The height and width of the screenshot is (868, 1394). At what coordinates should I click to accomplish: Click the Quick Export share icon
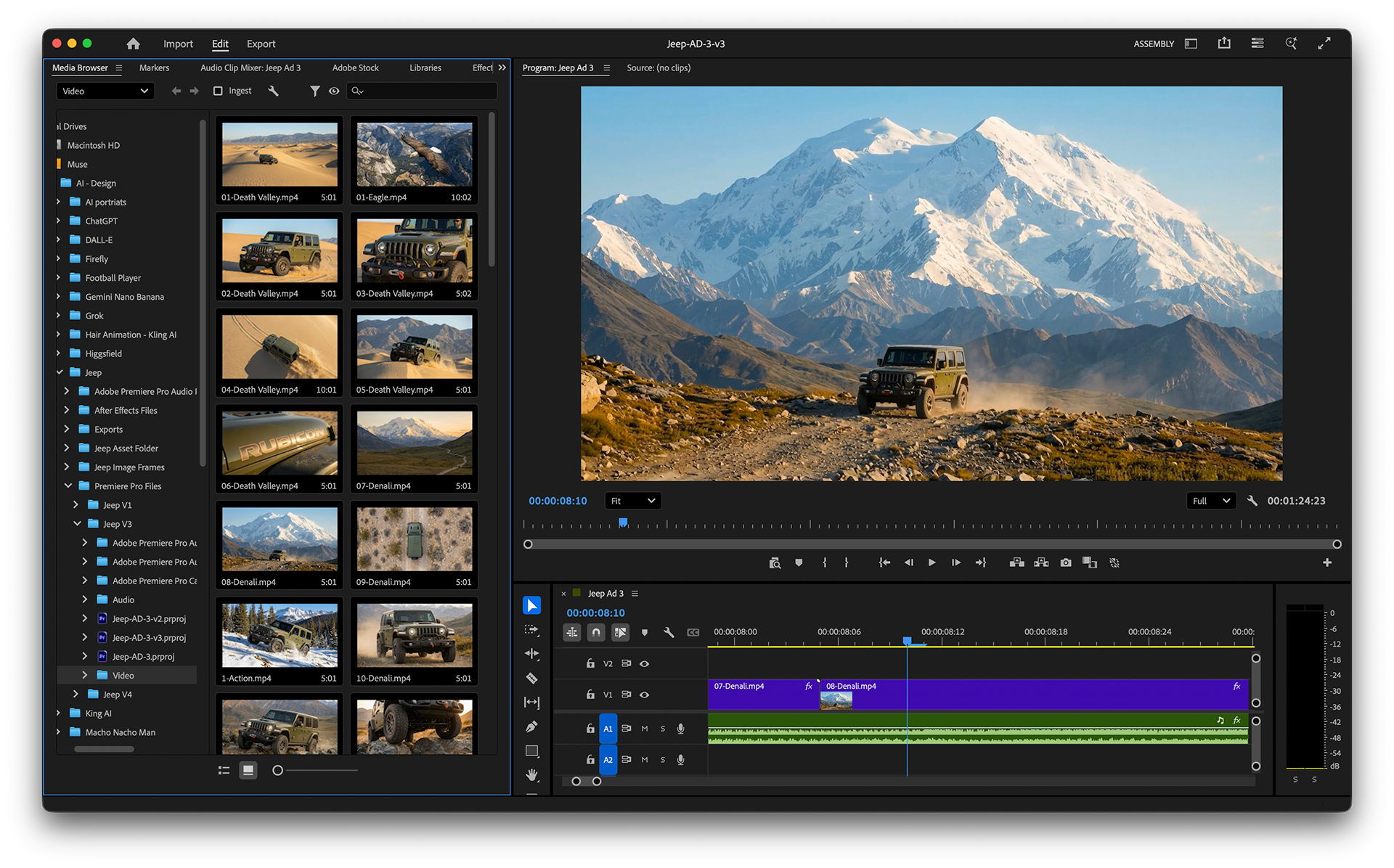point(1224,44)
